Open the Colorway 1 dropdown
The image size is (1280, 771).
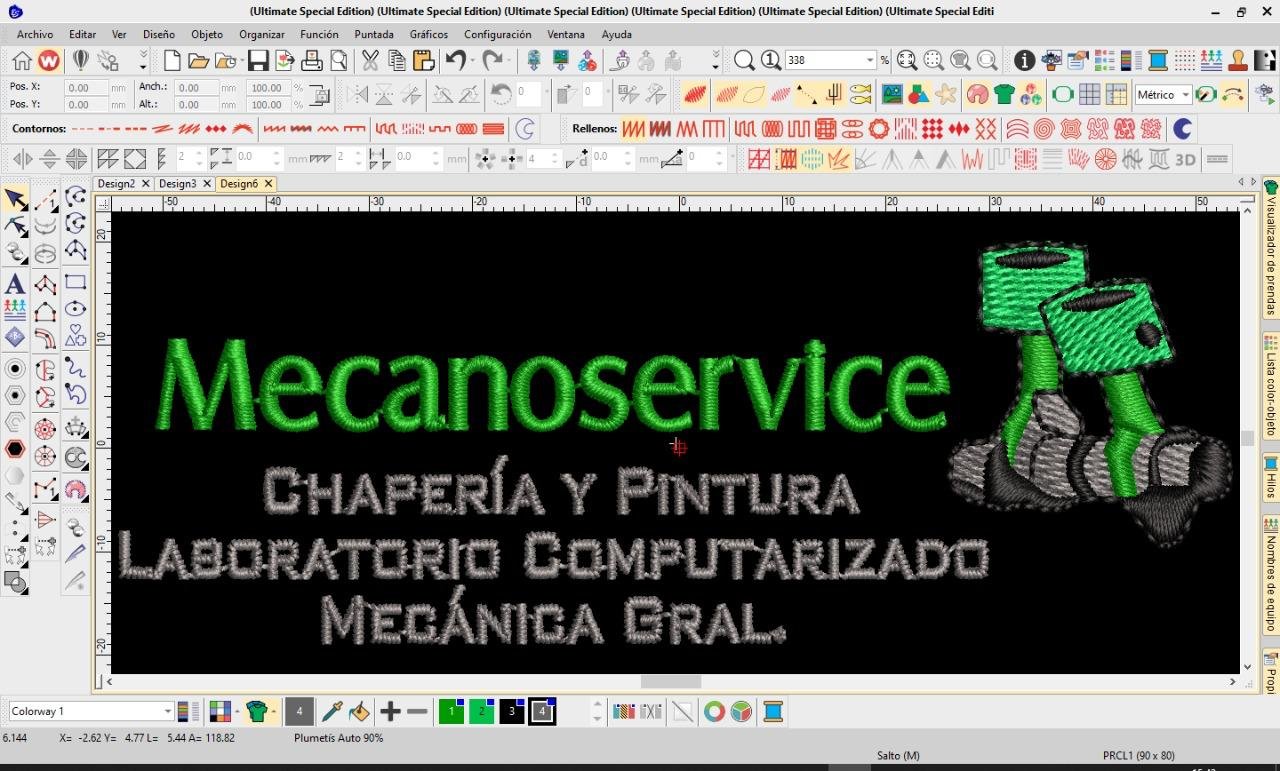click(167, 712)
